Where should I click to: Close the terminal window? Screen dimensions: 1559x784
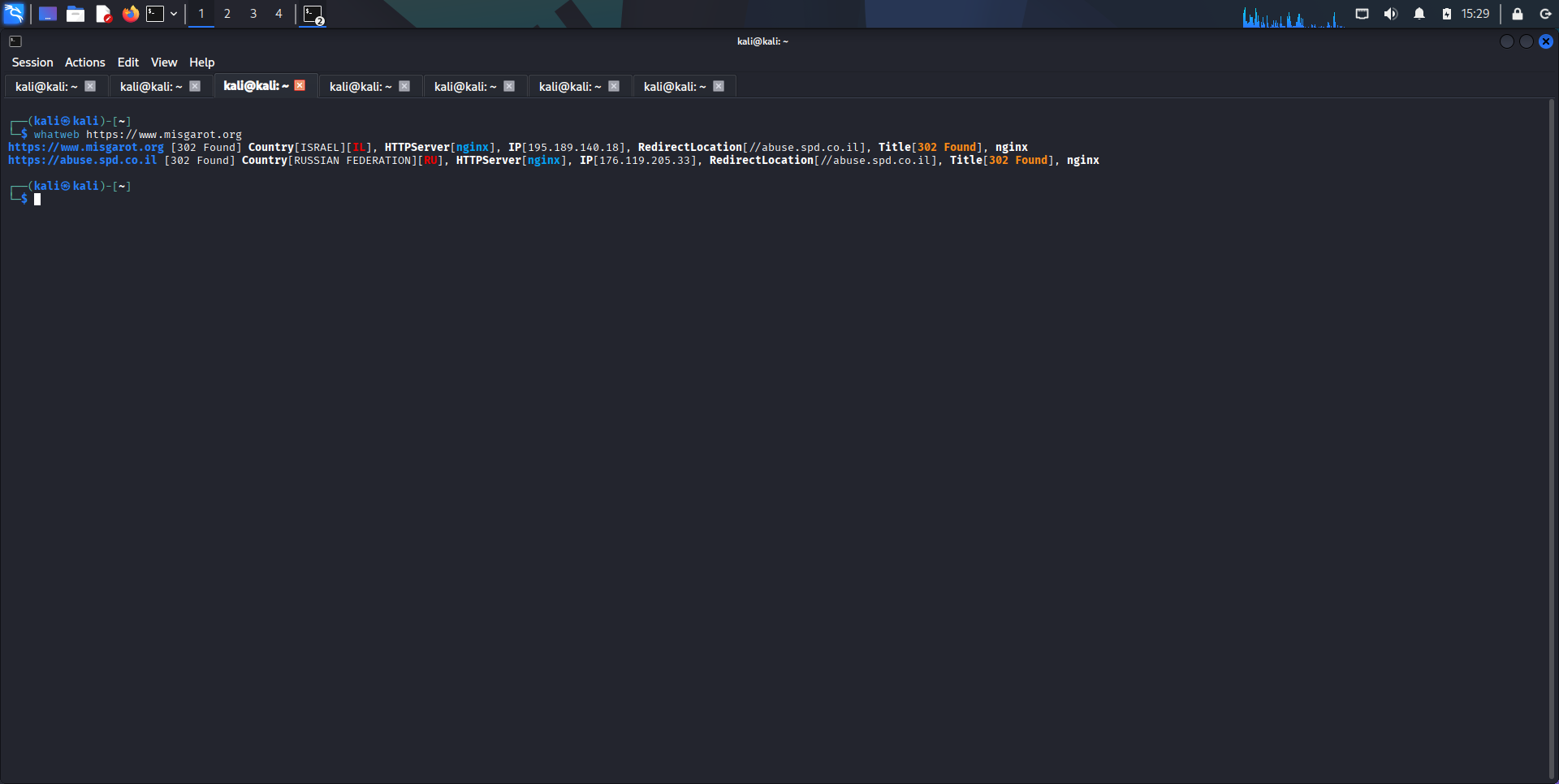point(1546,41)
